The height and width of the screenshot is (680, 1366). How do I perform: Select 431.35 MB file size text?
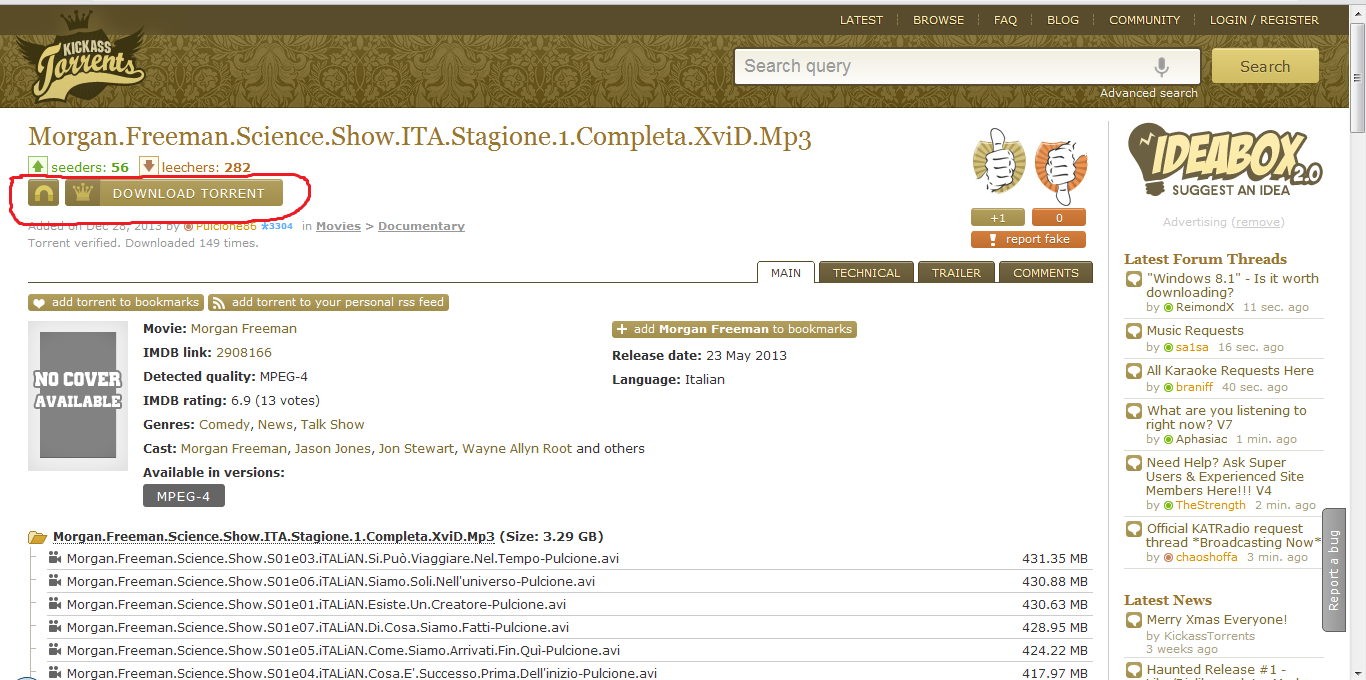click(1055, 559)
